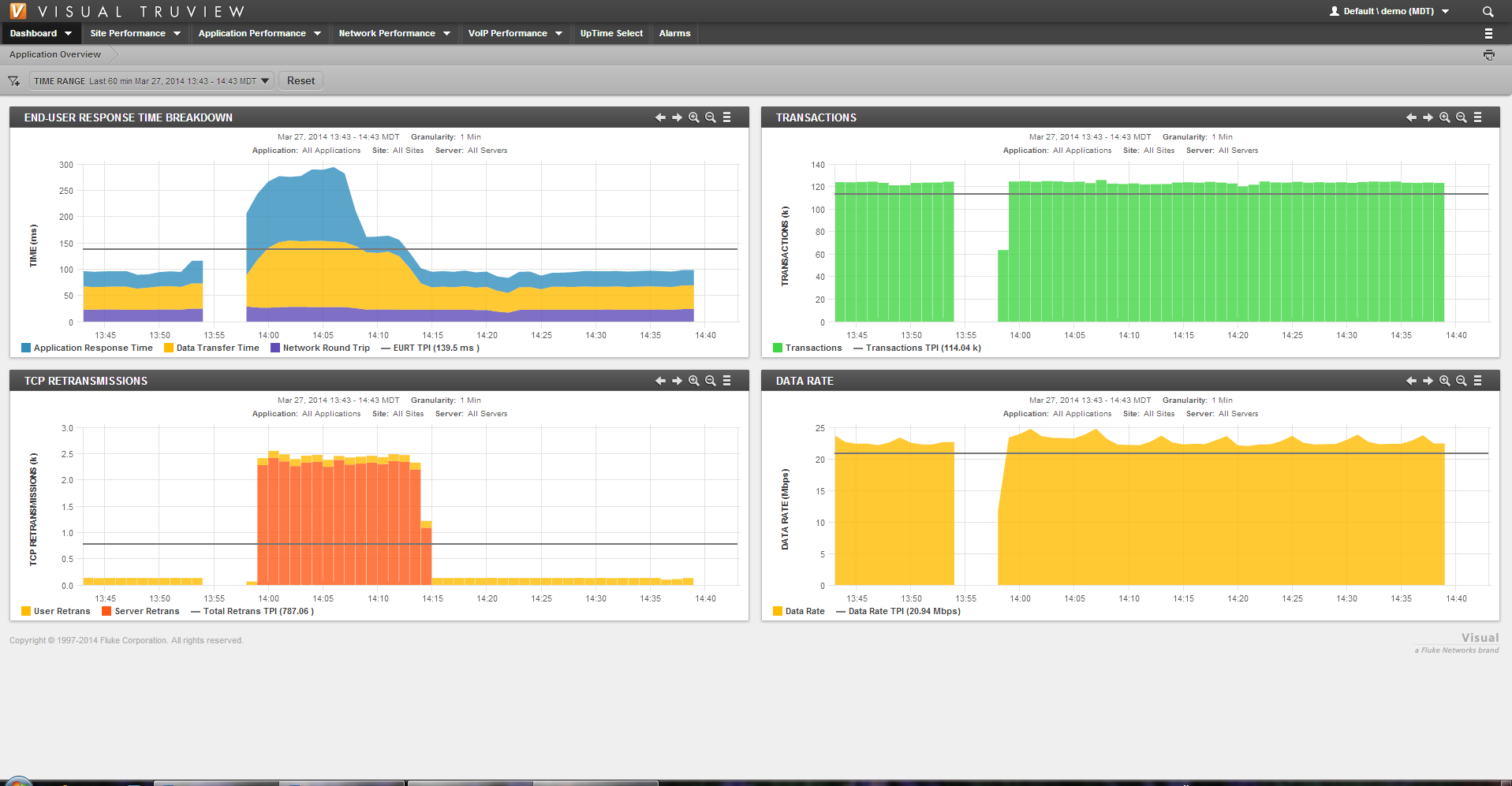Zoom out End-User Response Time Breakdown chart
The height and width of the screenshot is (786, 1512).
[711, 117]
